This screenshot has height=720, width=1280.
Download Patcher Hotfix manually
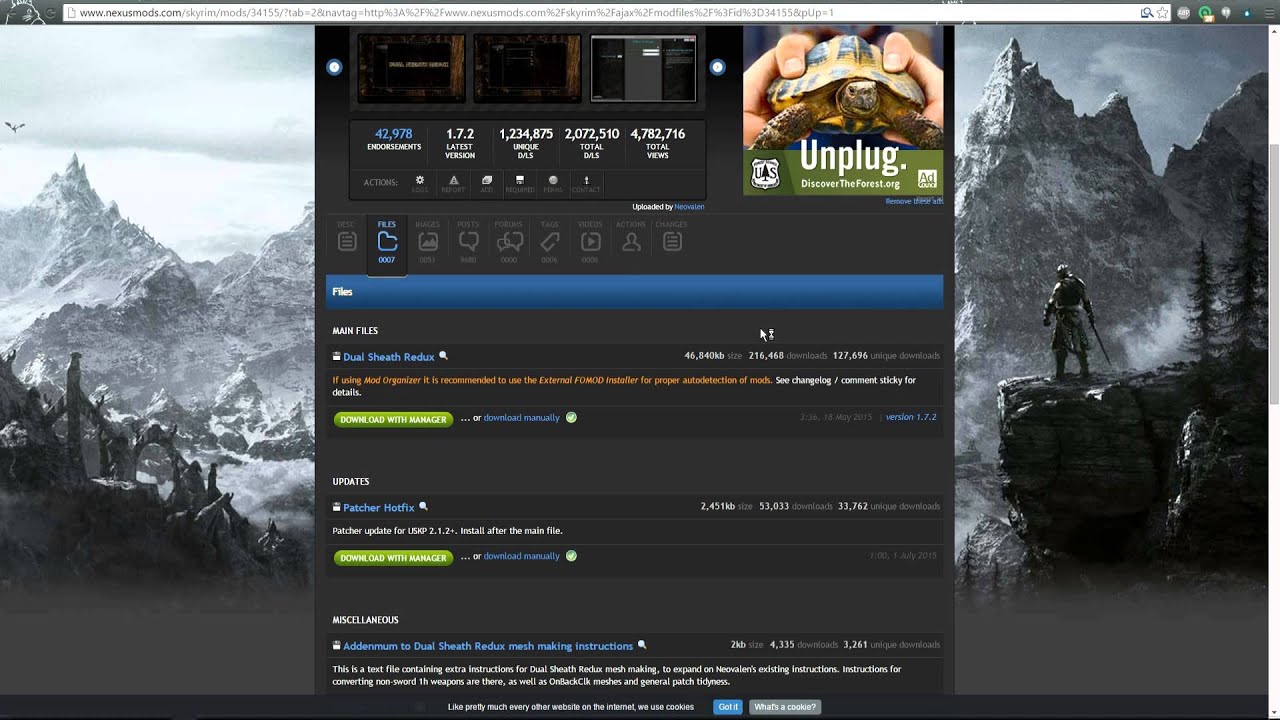(x=522, y=556)
